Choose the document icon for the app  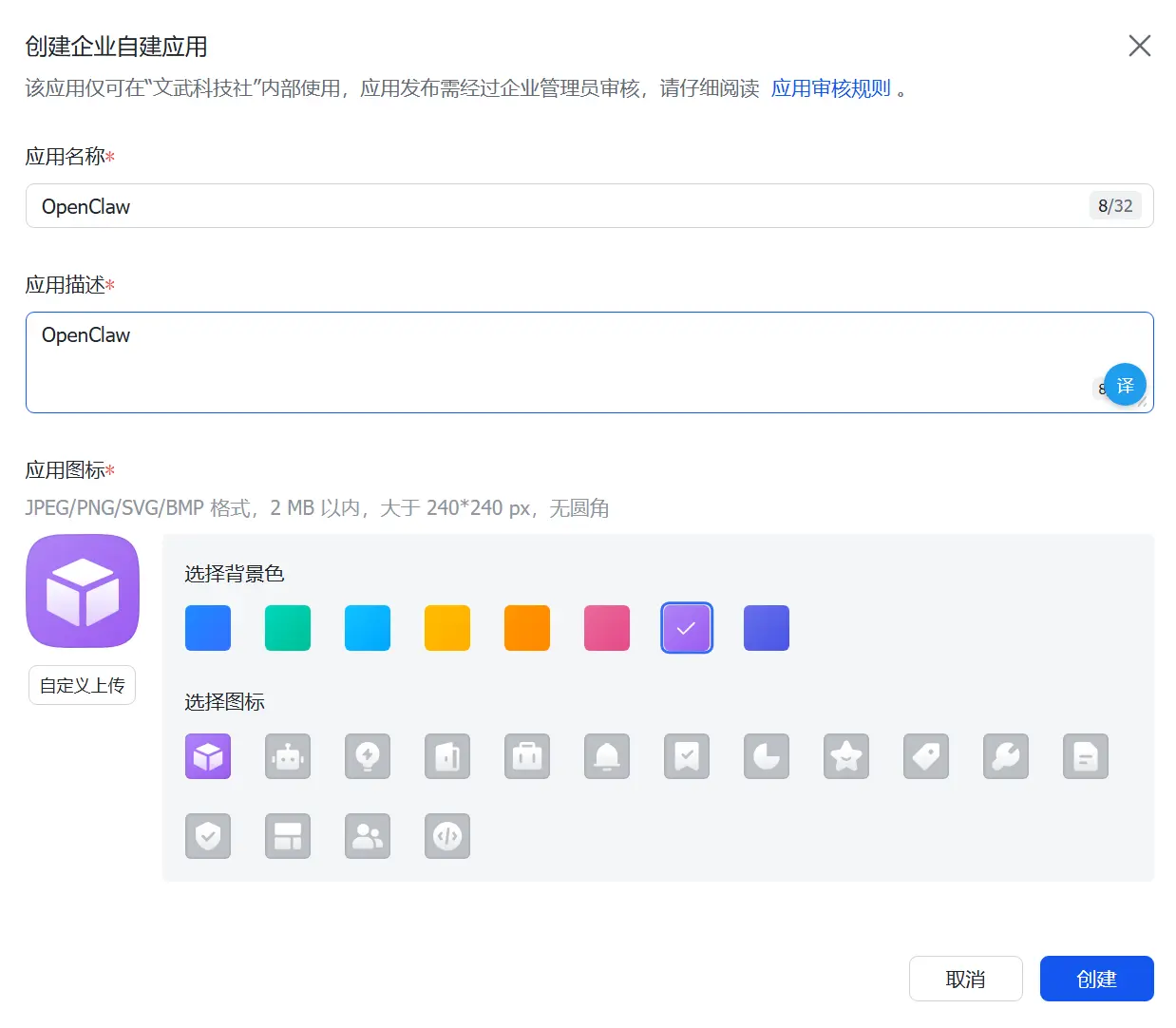point(1086,756)
